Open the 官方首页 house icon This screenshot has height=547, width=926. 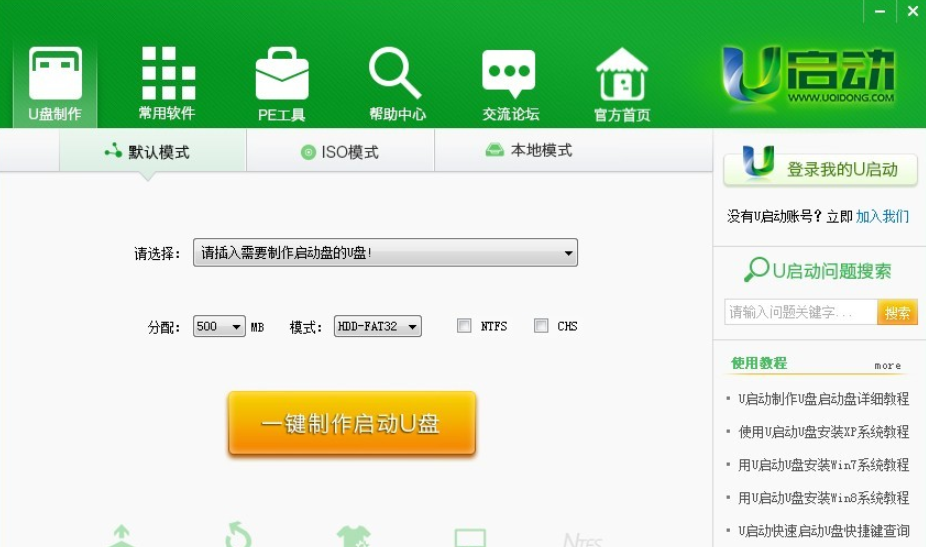[x=622, y=74]
